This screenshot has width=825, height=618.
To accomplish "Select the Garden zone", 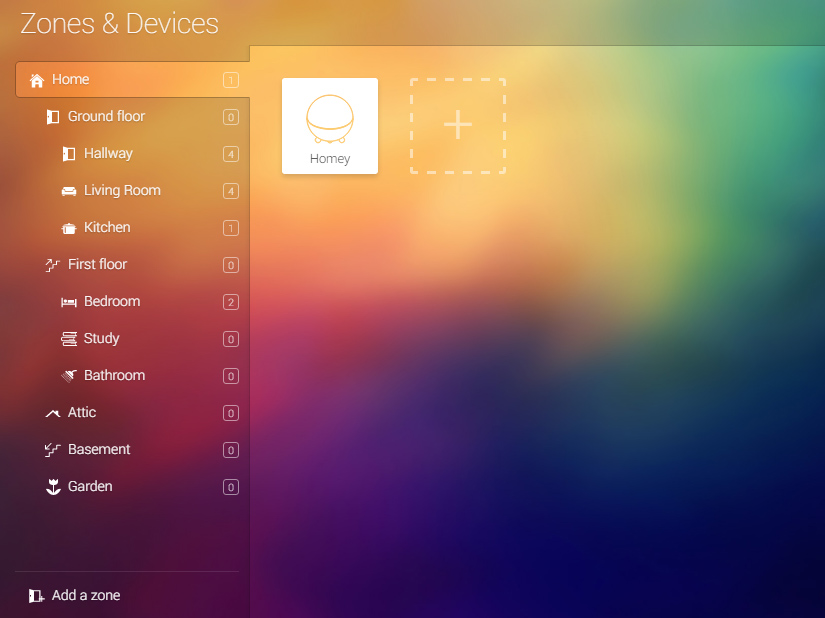I will (133, 487).
